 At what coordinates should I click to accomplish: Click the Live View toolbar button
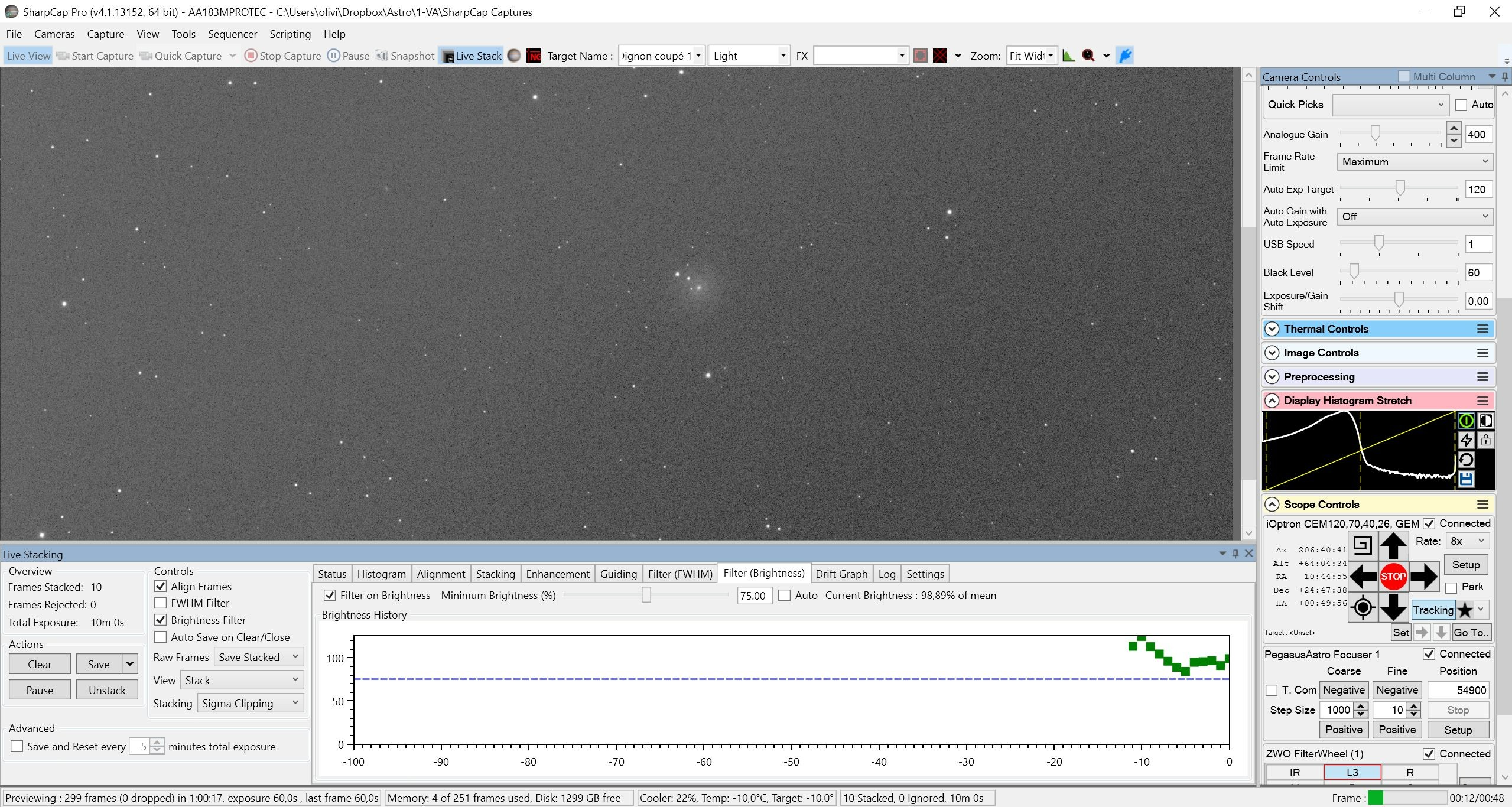(28, 56)
